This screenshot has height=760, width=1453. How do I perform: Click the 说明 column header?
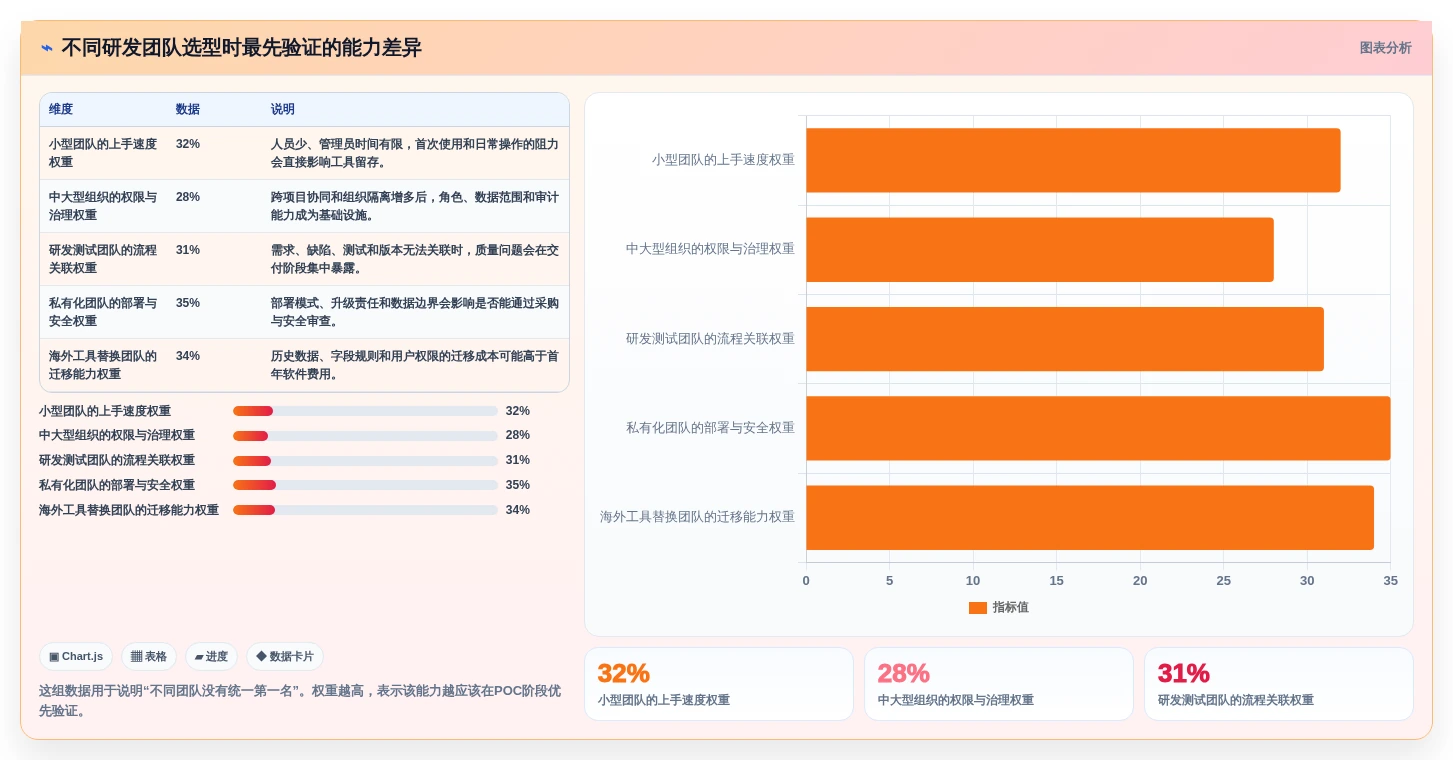pyautogui.click(x=283, y=109)
